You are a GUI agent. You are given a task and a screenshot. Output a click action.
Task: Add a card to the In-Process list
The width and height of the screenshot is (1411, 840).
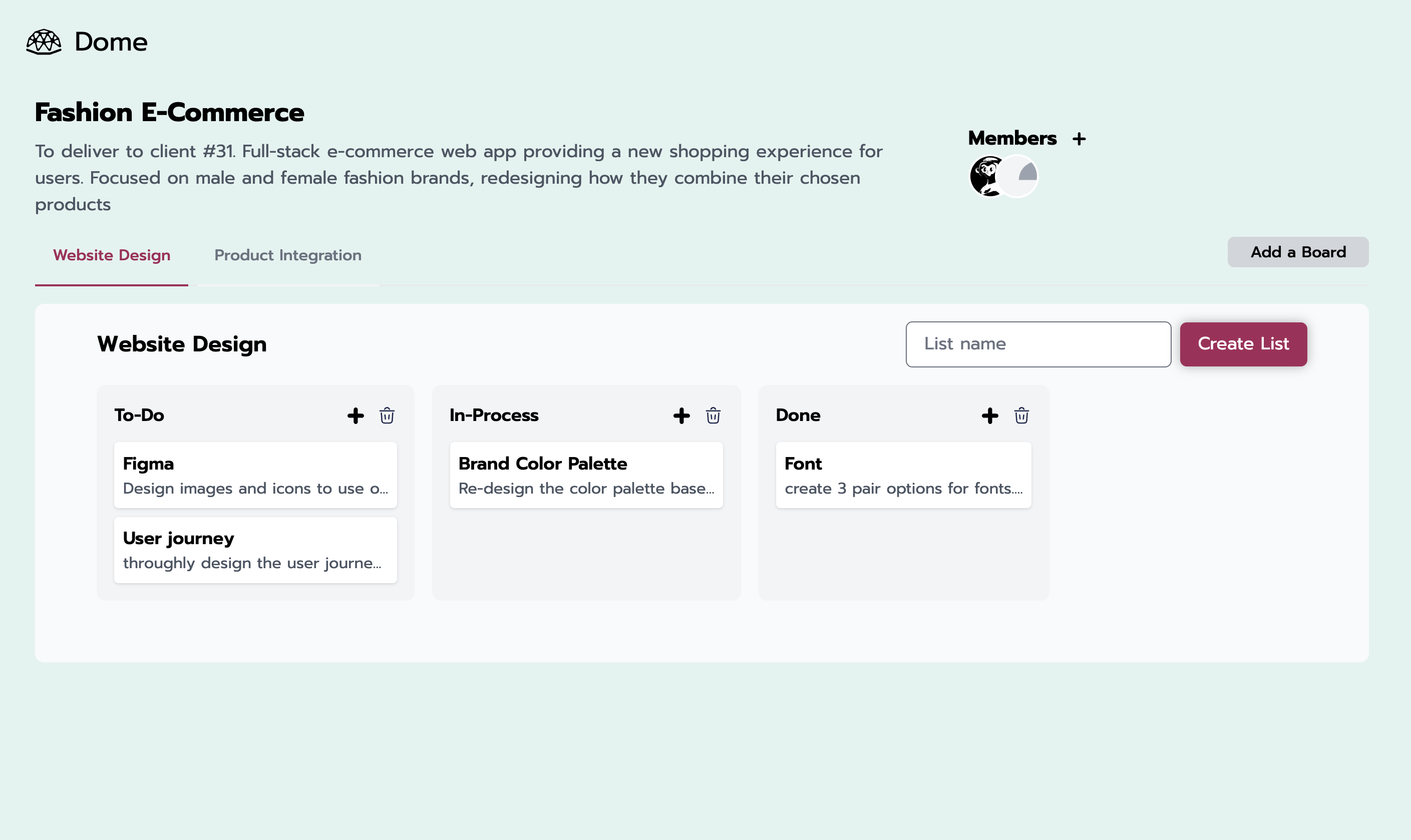point(681,415)
